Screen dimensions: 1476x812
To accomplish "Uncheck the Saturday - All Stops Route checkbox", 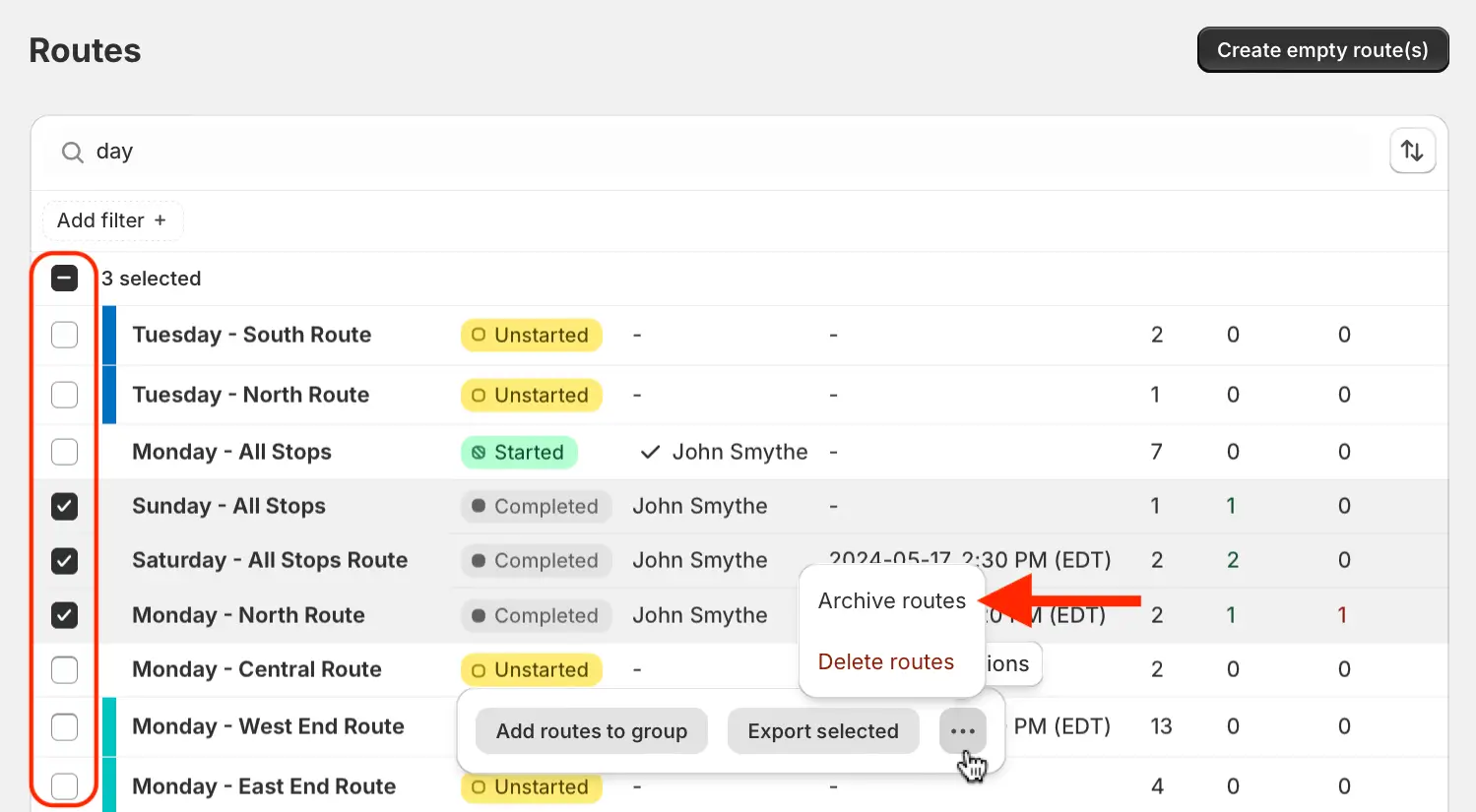I will click(64, 560).
